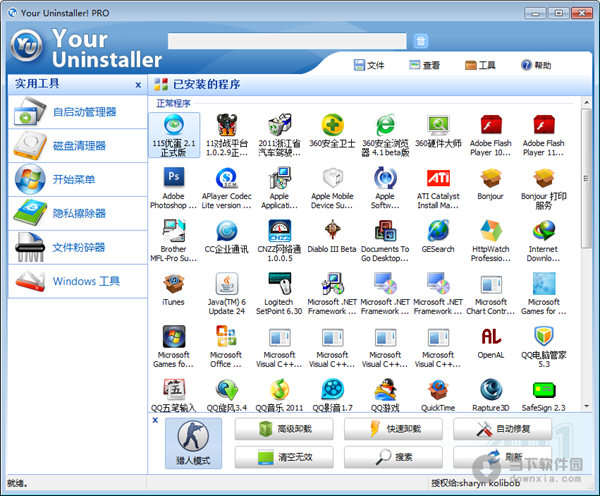Select the OpenAL program icon
The width and height of the screenshot is (600, 496).
[x=491, y=343]
